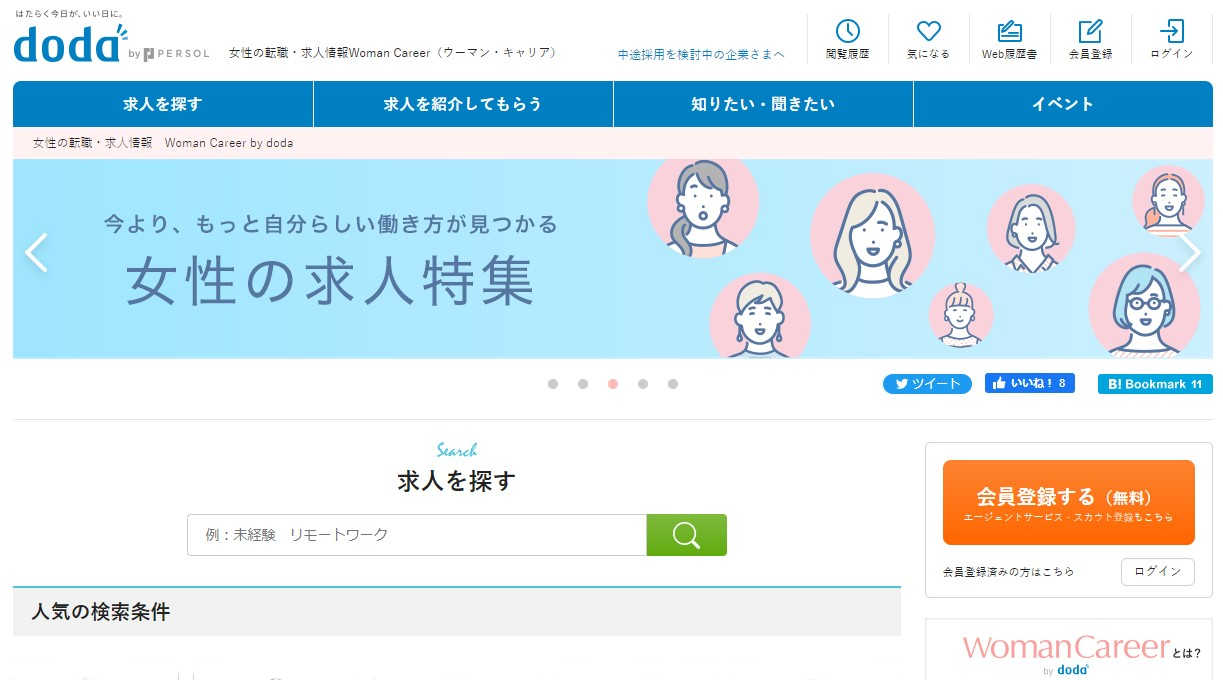Click the 人気の検索条件 heading

[x=101, y=612]
